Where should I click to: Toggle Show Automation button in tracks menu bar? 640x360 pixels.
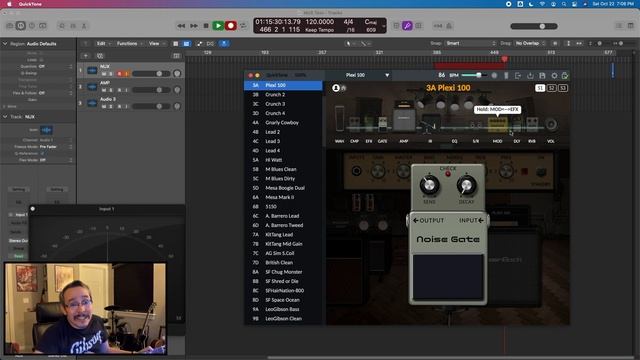(199, 43)
